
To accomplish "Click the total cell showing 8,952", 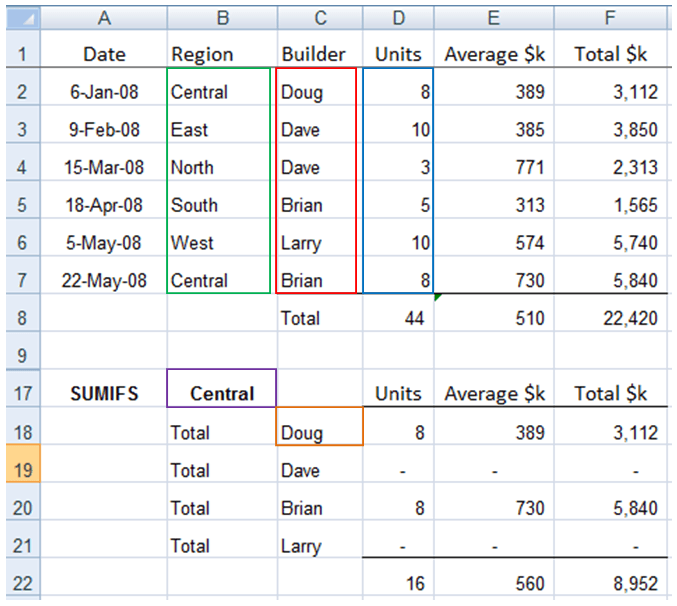I will 610,577.
